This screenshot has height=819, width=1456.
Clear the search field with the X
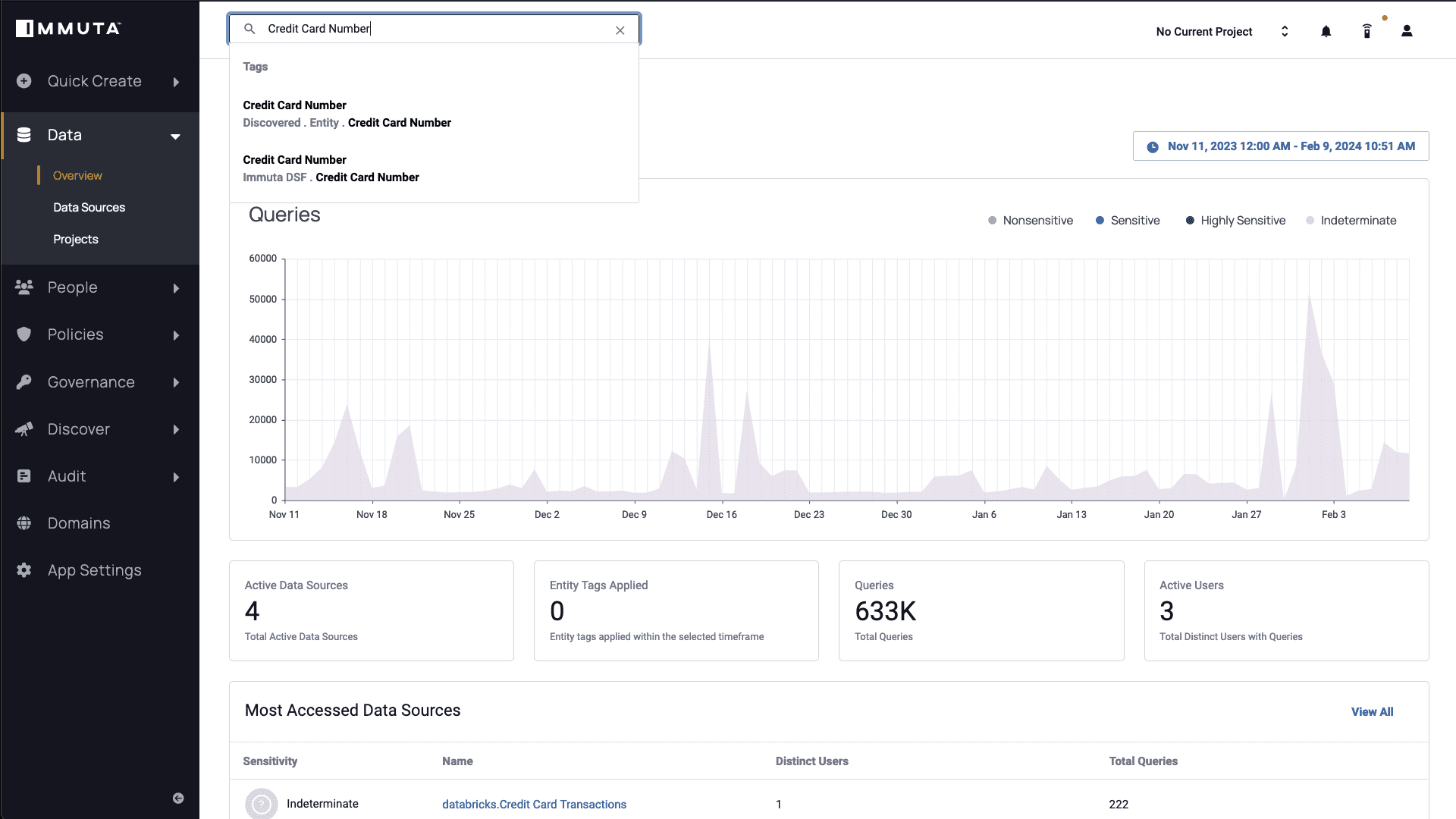[x=620, y=30]
